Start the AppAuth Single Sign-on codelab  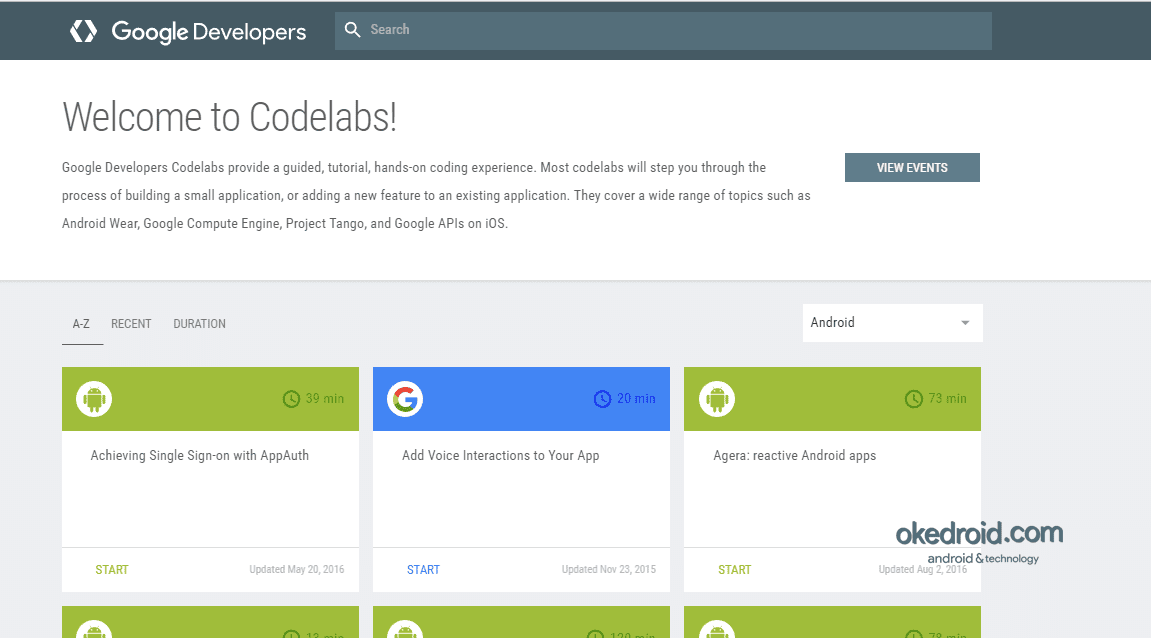(x=112, y=570)
